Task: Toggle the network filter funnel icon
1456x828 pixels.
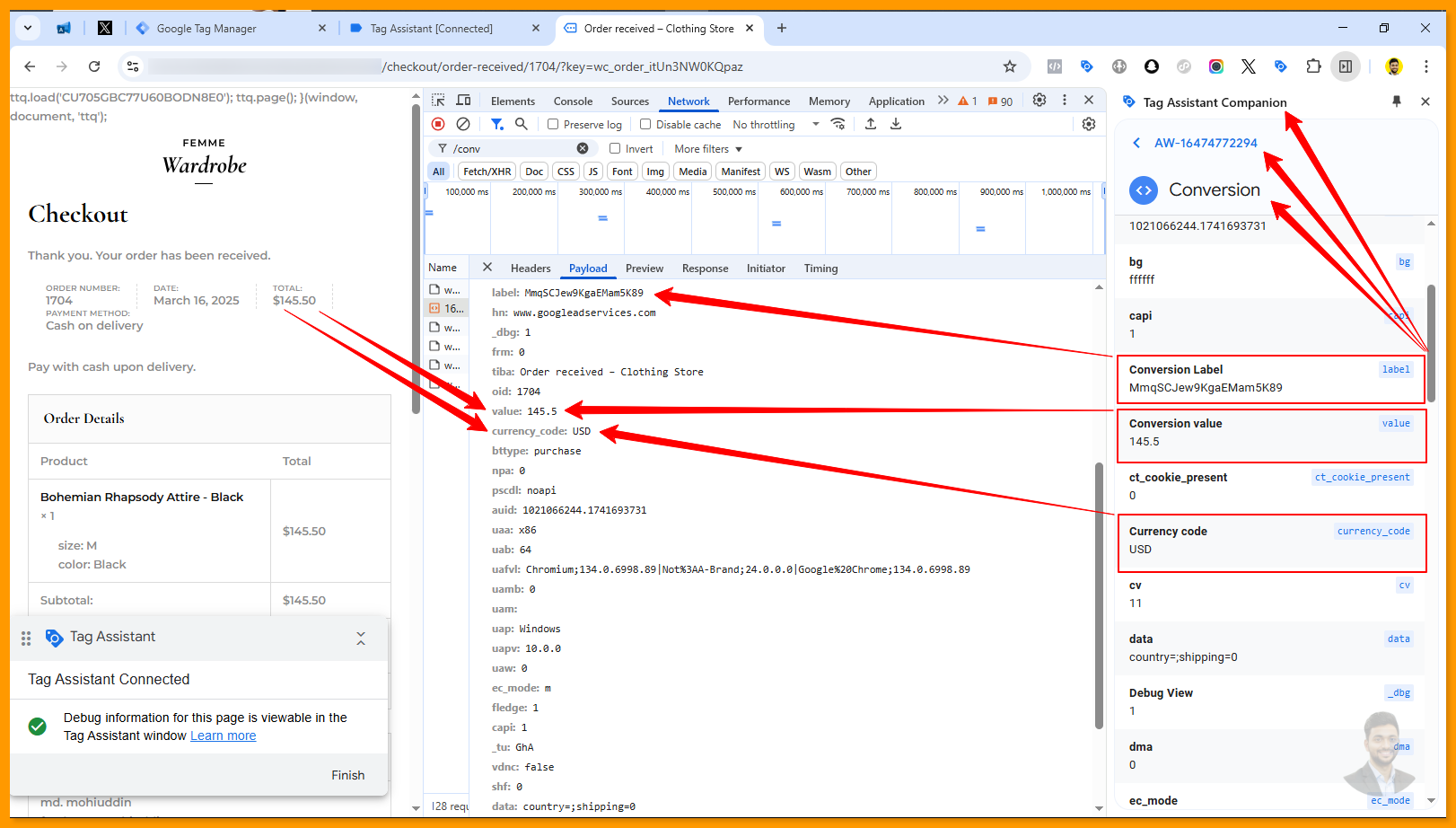Action: 496,124
